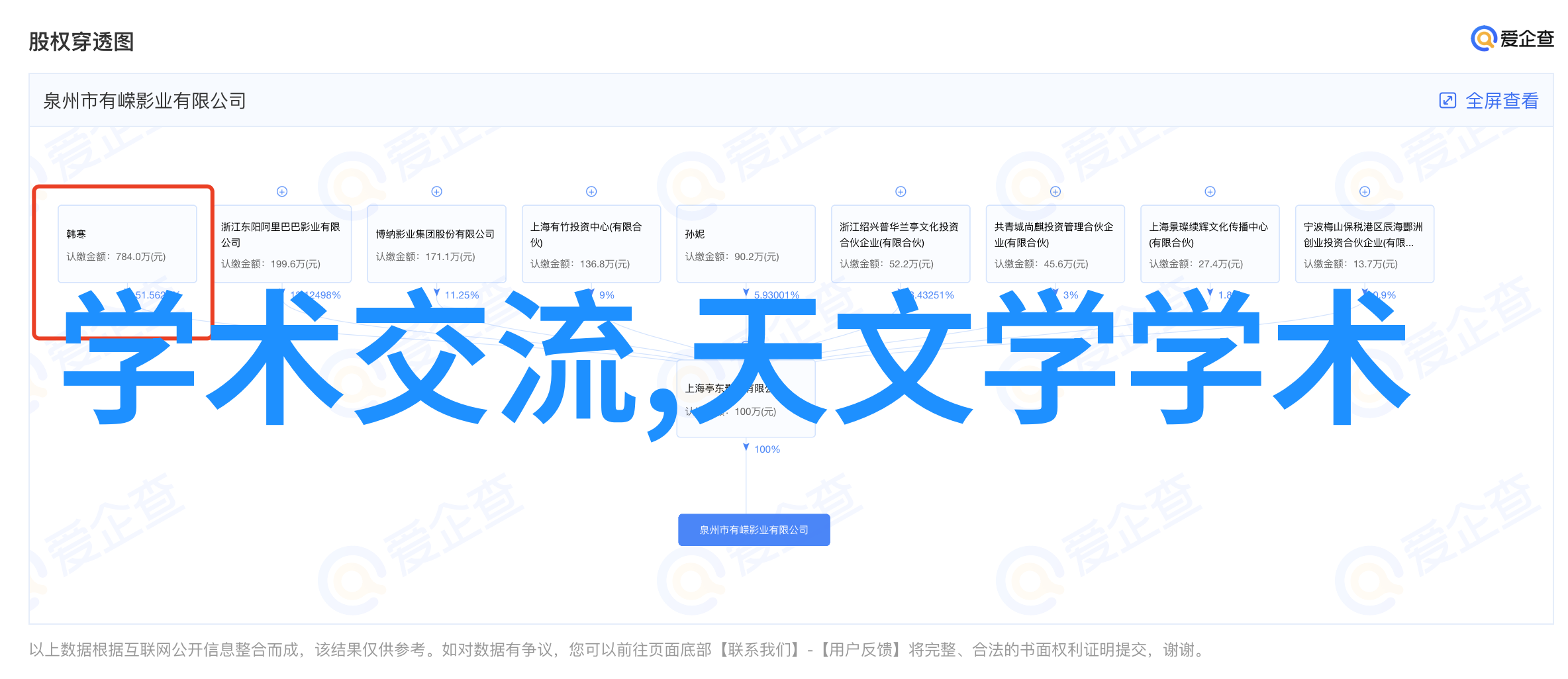Expand plus icon above 博纳影业集团股份有限公司
This screenshot has height=679, width=1568.
437,192
